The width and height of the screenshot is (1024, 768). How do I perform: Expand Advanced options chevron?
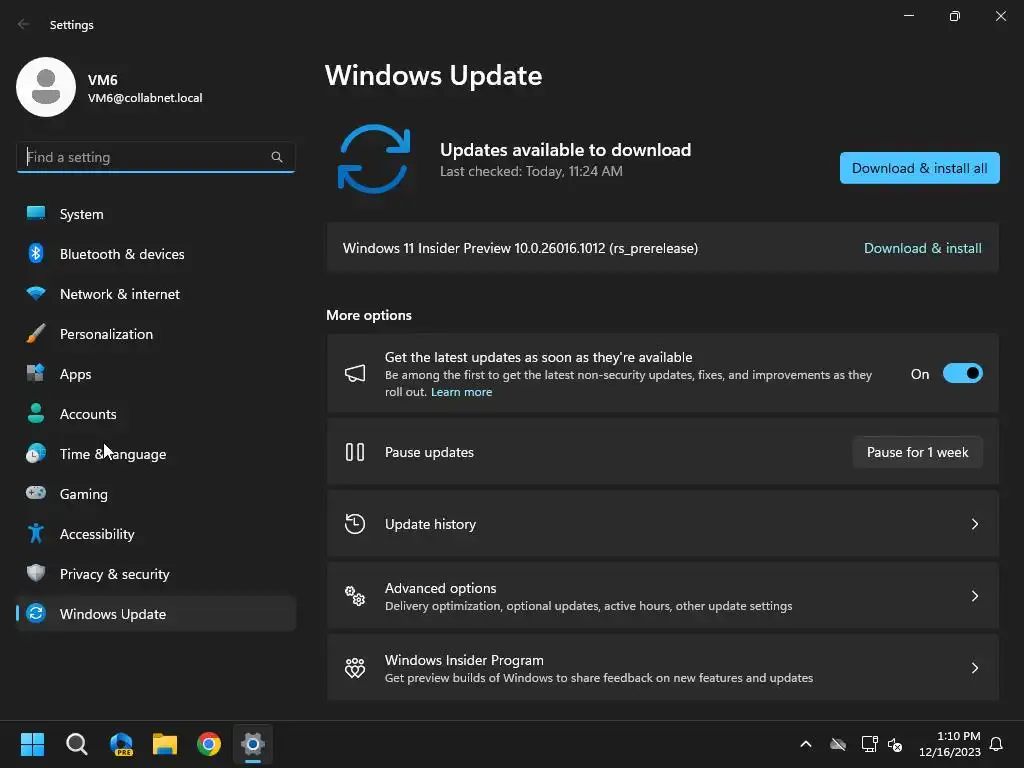(974, 596)
